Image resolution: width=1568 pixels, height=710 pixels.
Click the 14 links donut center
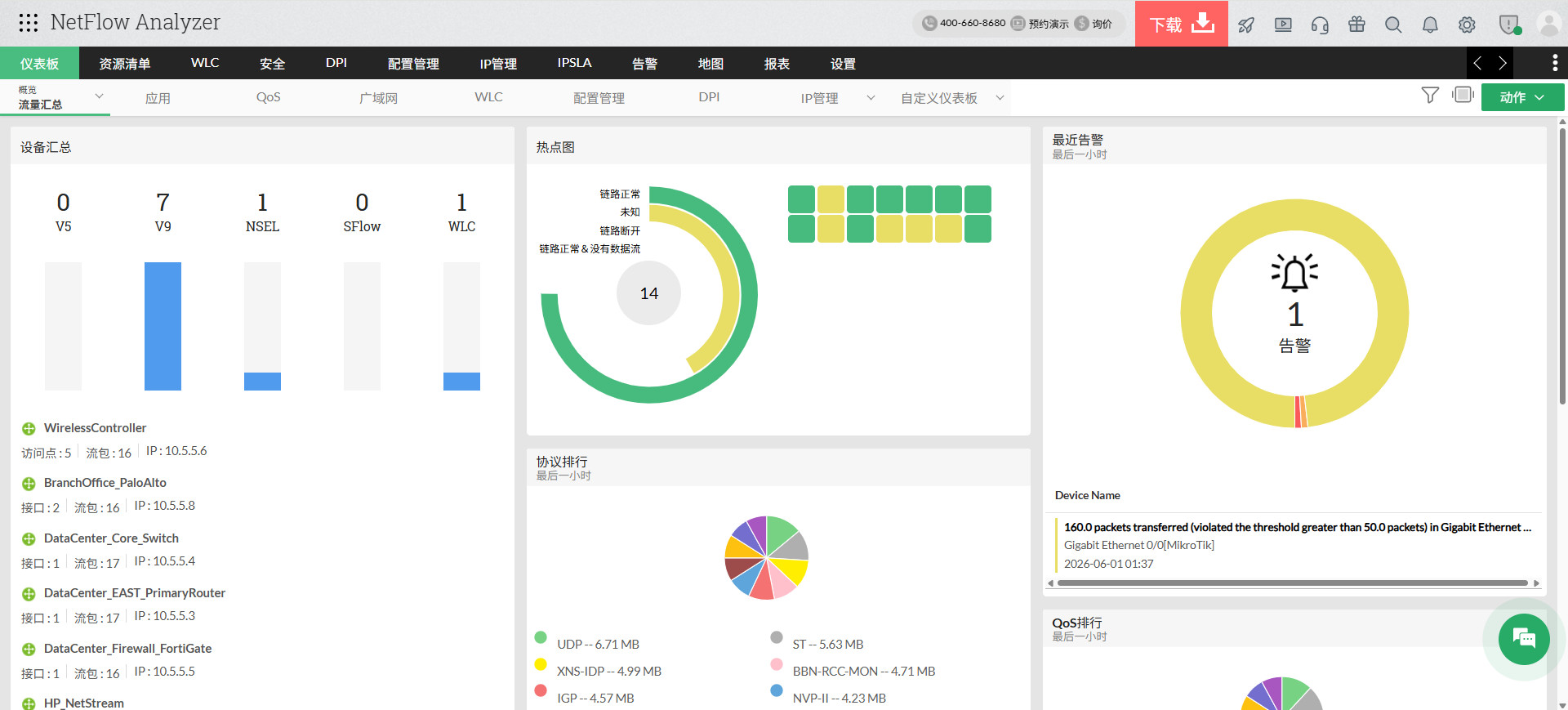tap(648, 293)
